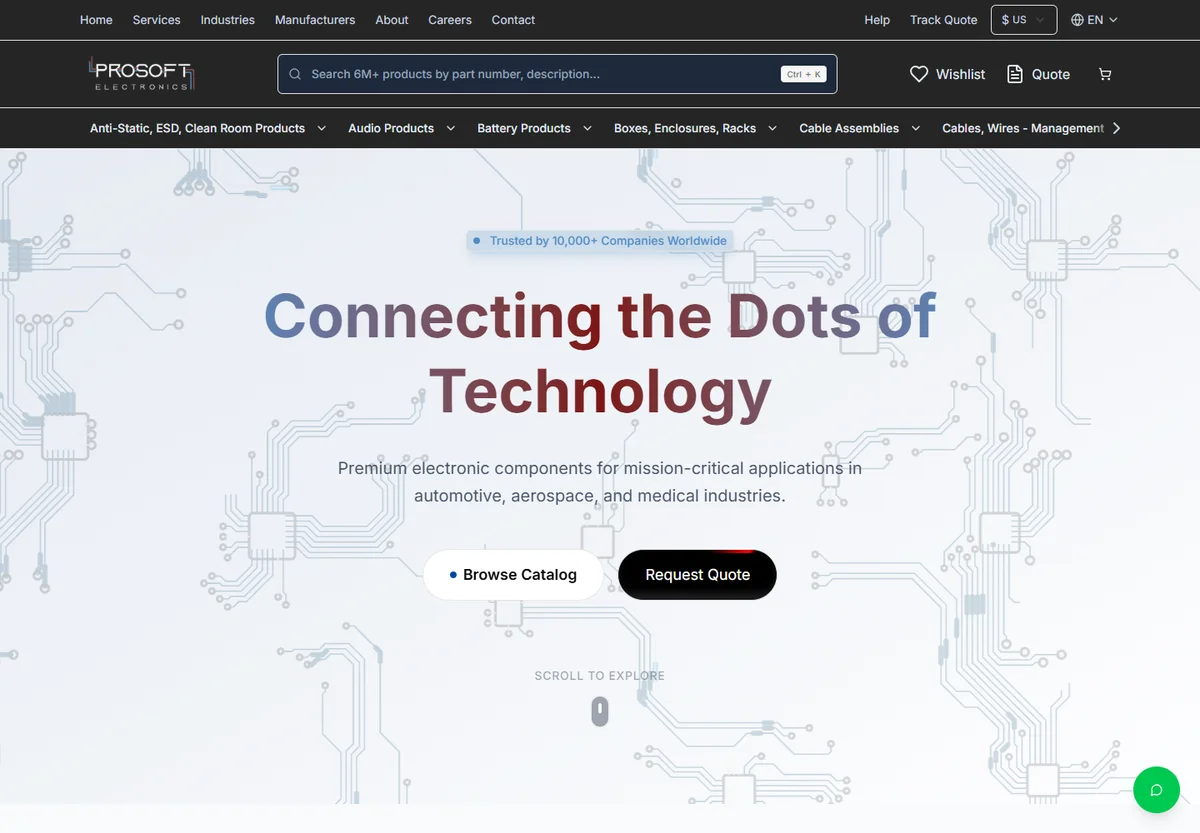
Task: Click the Request Quote button
Action: pos(697,575)
